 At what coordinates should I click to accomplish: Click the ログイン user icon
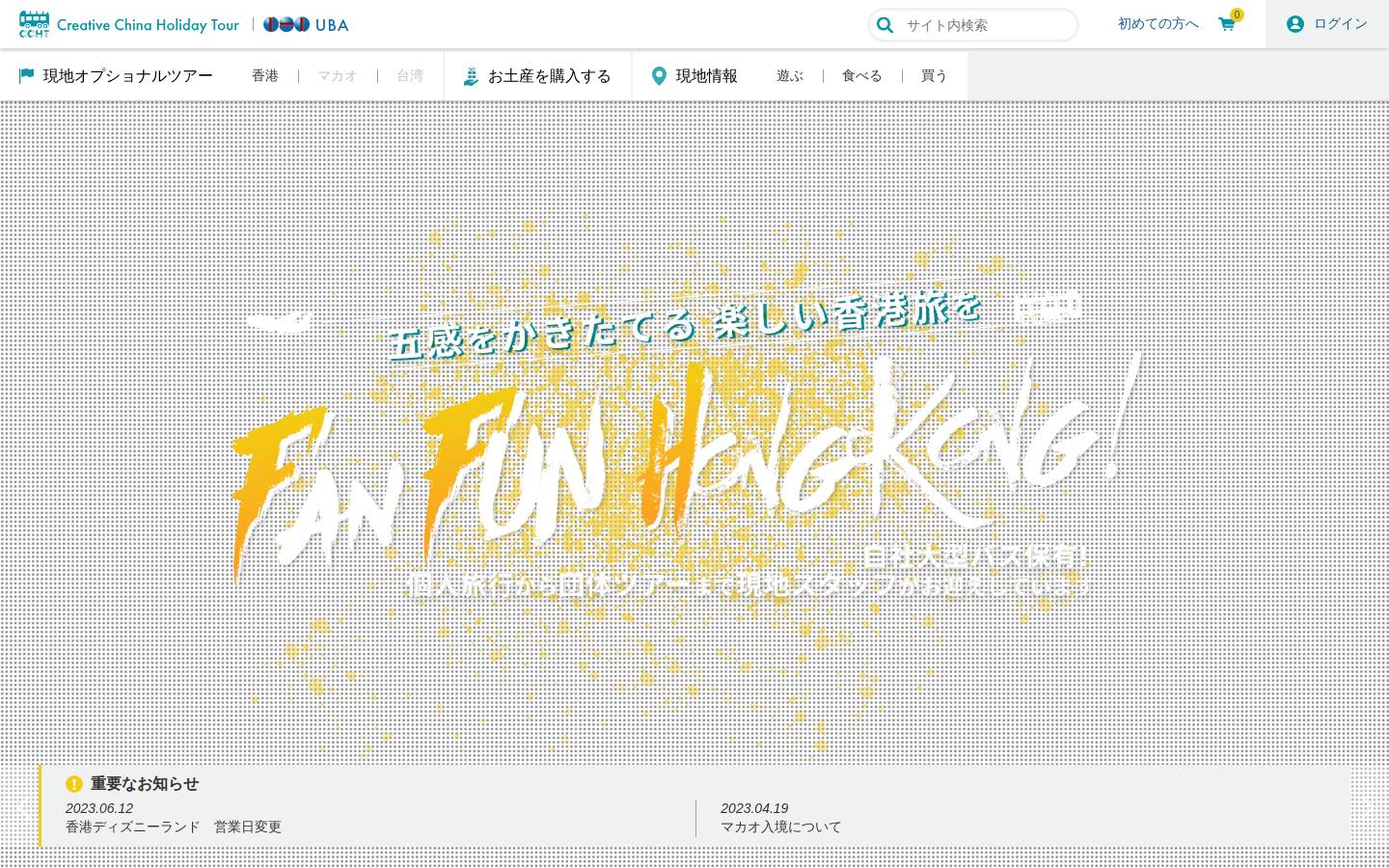coord(1295,24)
